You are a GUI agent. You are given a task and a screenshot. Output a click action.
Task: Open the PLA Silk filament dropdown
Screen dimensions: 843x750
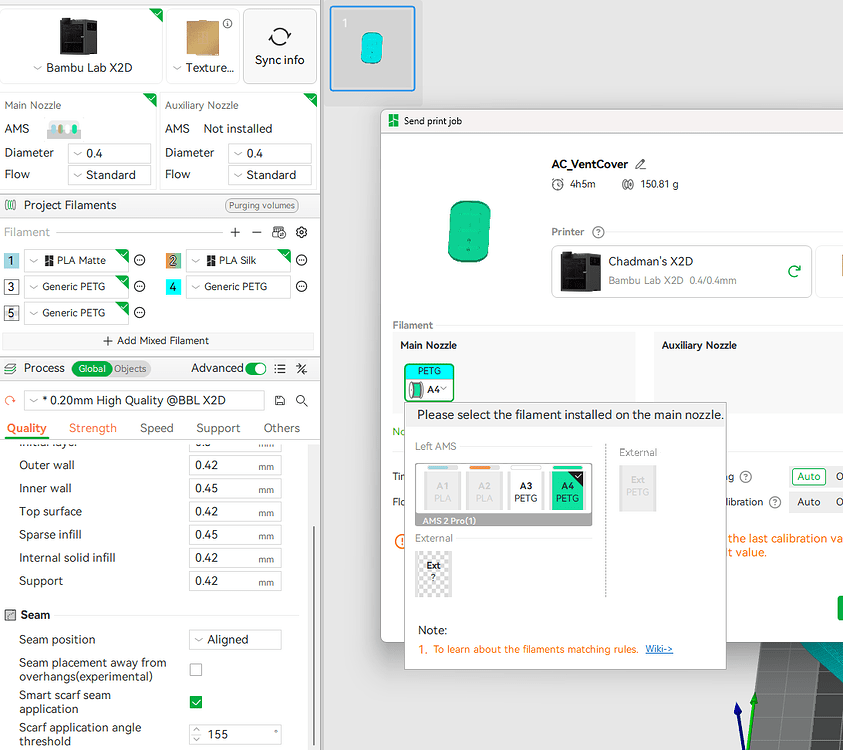(238, 261)
